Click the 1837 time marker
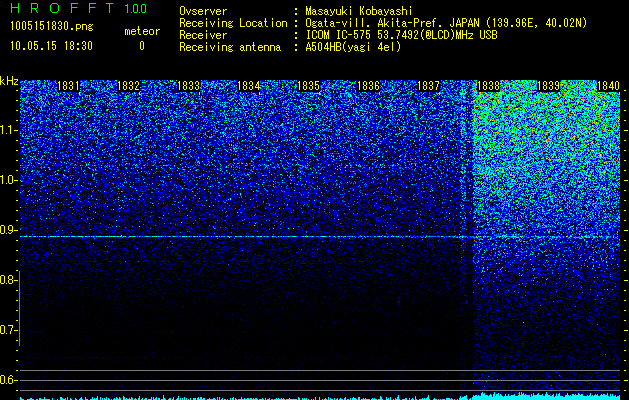This screenshot has width=629, height=400. coord(428,86)
